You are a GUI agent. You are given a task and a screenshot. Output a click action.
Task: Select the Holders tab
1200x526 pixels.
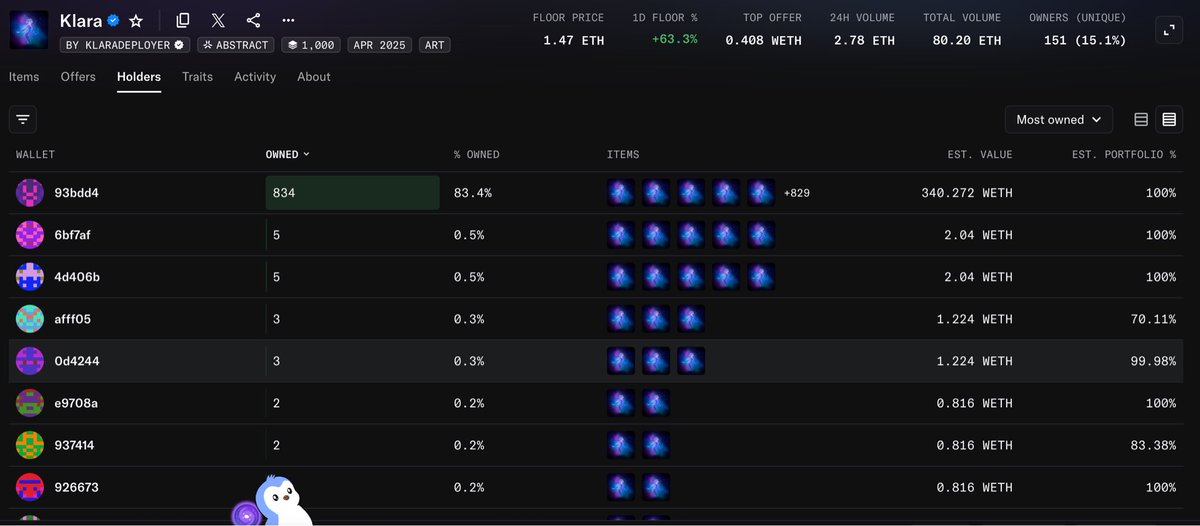point(139,77)
